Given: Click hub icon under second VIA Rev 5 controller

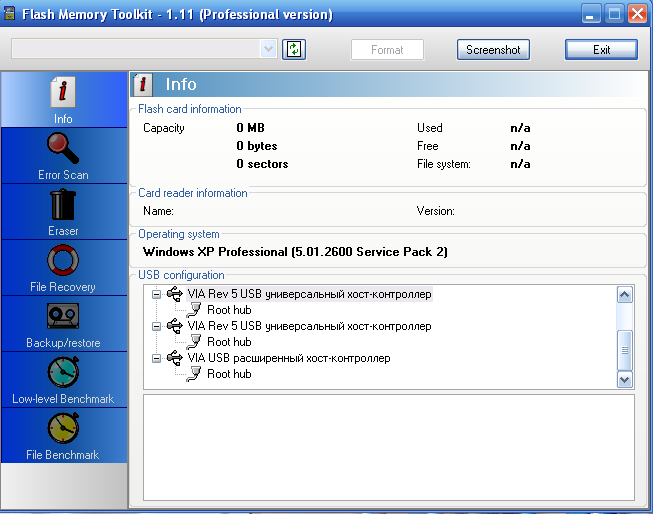Looking at the screenshot, I should click(x=194, y=342).
